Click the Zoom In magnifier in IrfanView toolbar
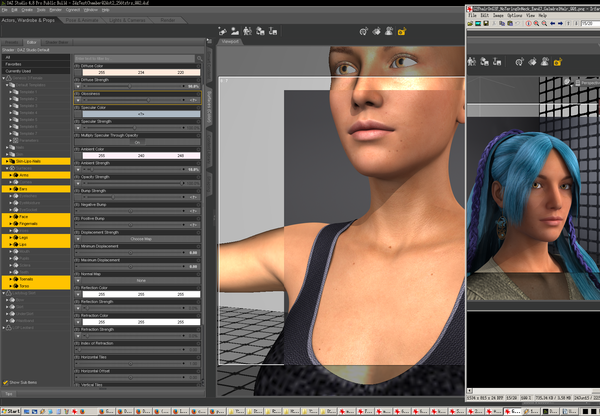600x416 pixels. 536,24
